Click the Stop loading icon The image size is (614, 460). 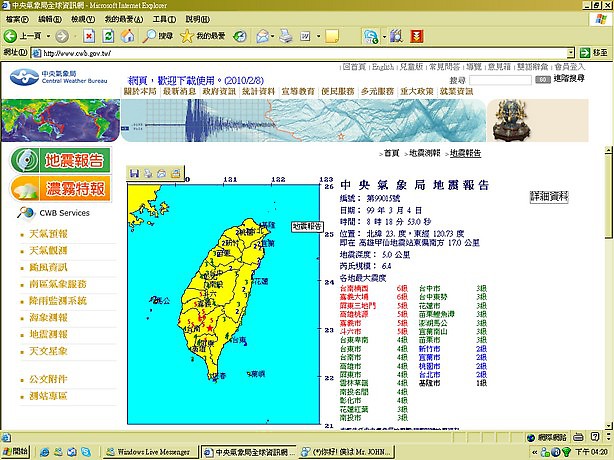(x=89, y=36)
